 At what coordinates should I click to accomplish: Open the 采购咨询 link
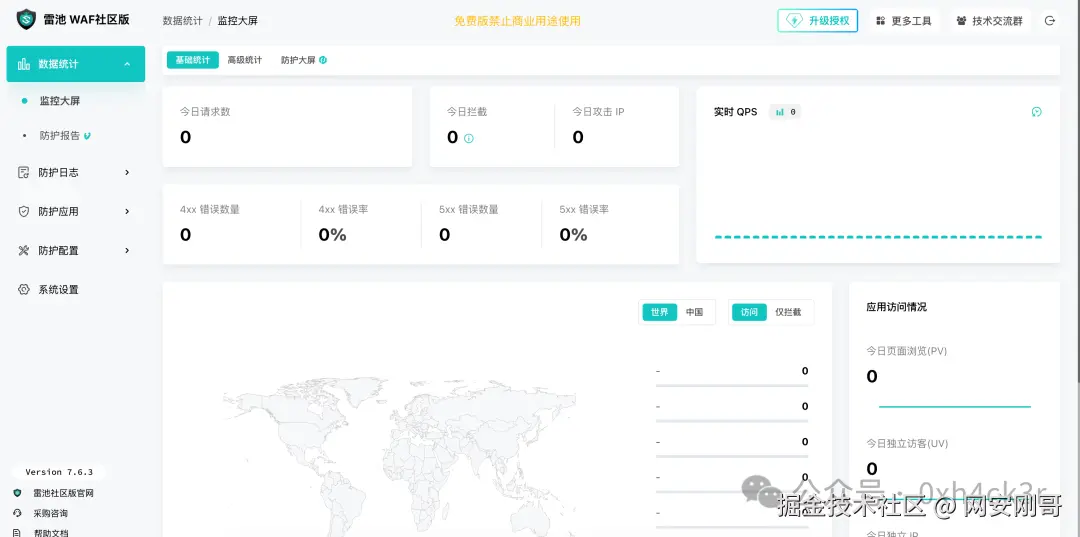click(x=50, y=513)
